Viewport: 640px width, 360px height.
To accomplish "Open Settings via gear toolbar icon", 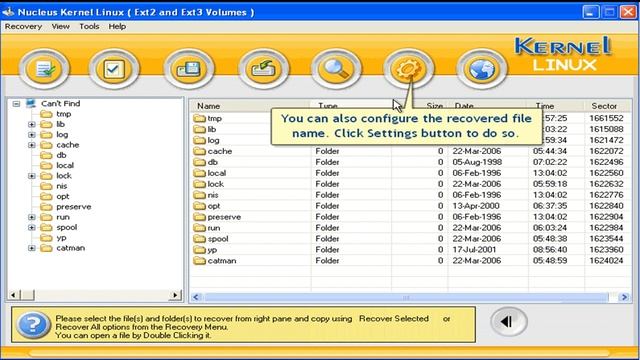I will tap(408, 69).
